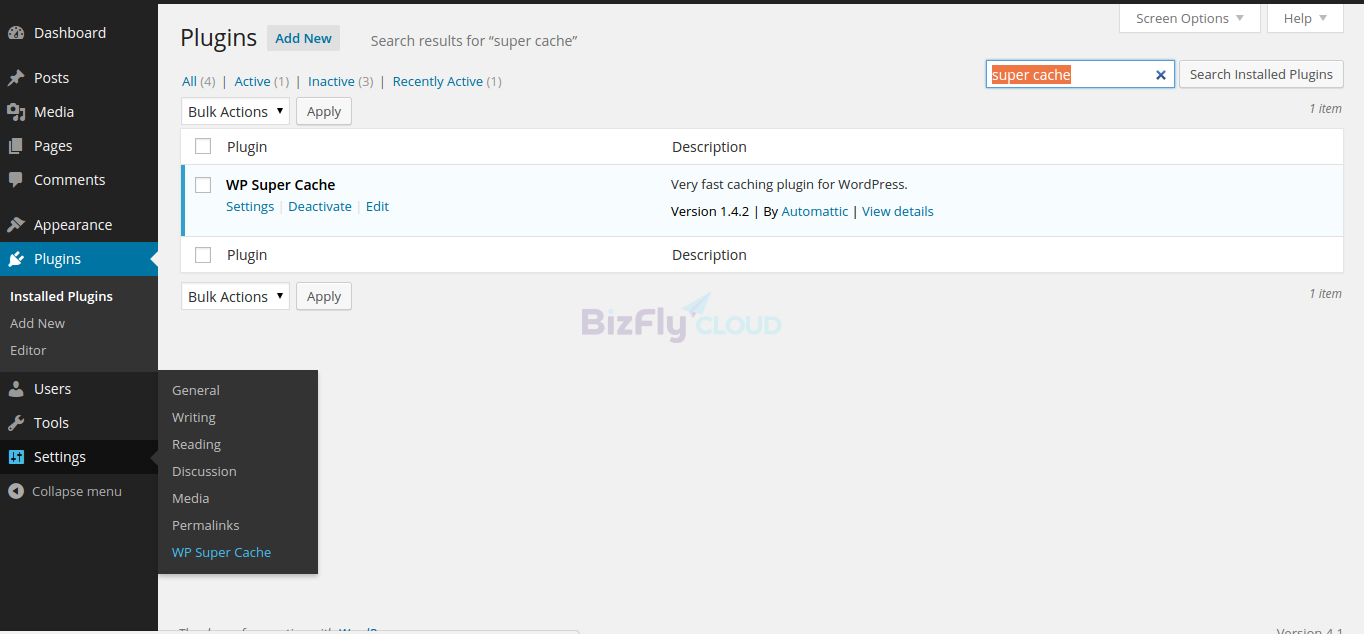The height and width of the screenshot is (634, 1364).
Task: Click the Appearance paintbrush icon
Action: pos(16,225)
